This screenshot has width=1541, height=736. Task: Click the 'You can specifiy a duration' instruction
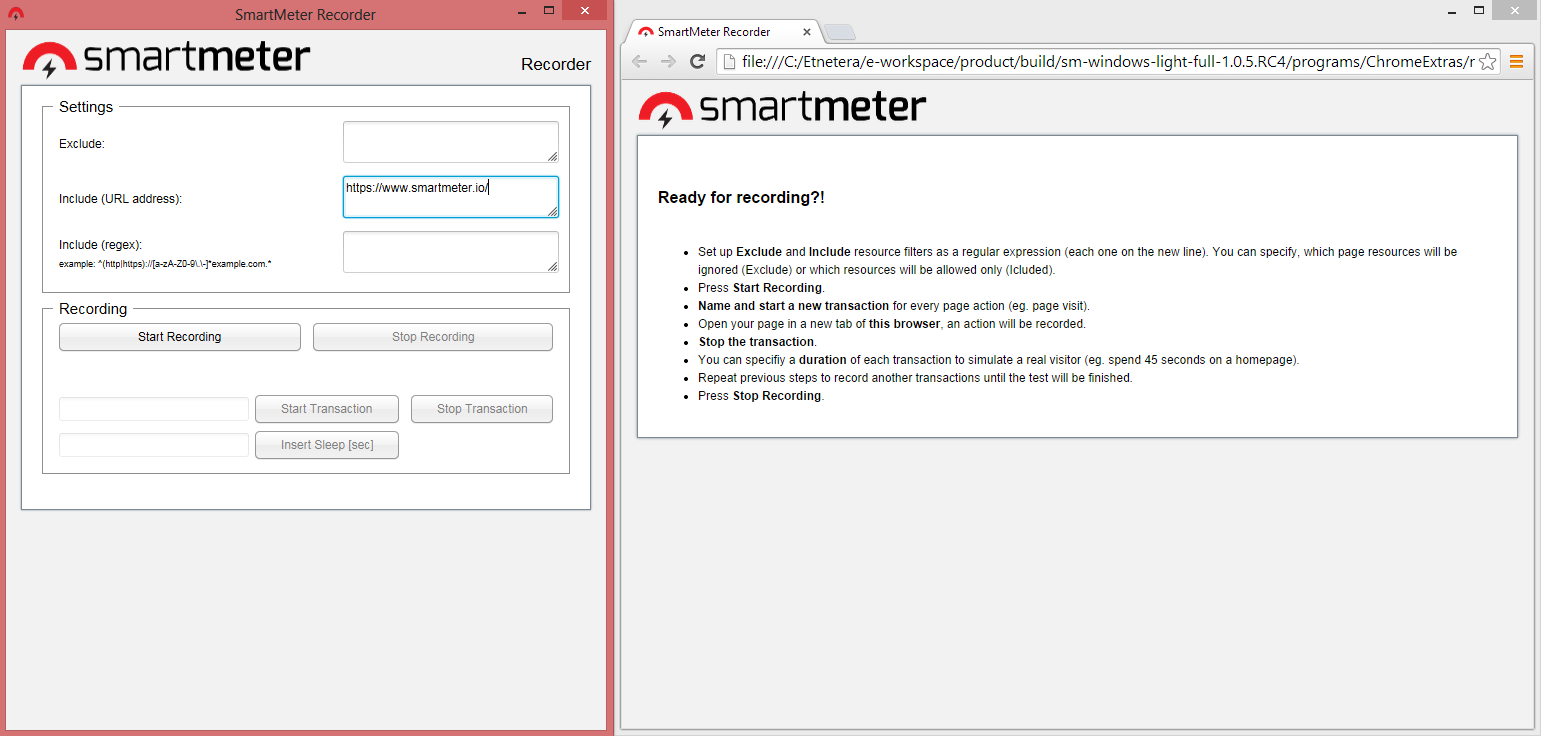(998, 360)
